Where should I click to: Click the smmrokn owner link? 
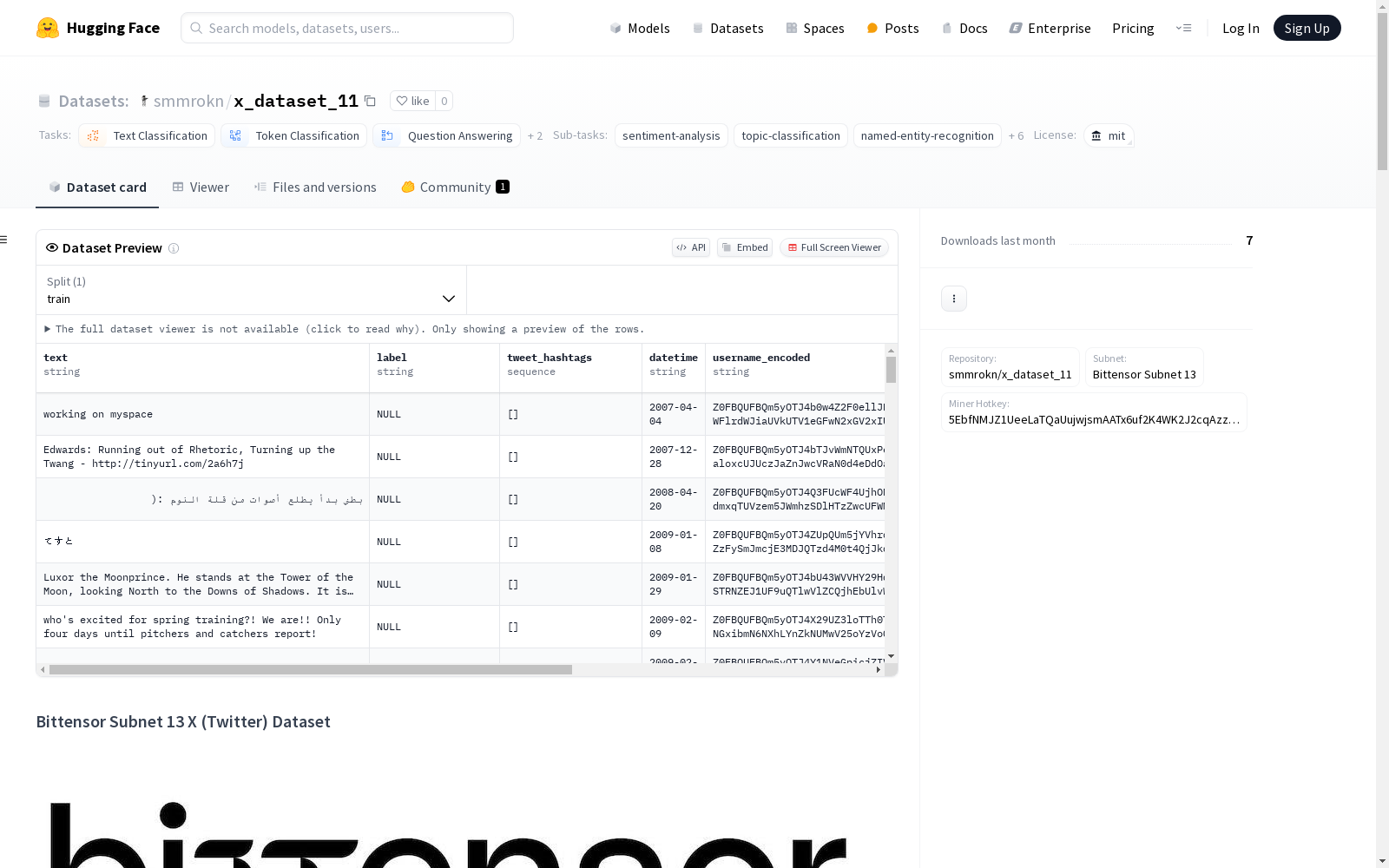click(x=188, y=101)
